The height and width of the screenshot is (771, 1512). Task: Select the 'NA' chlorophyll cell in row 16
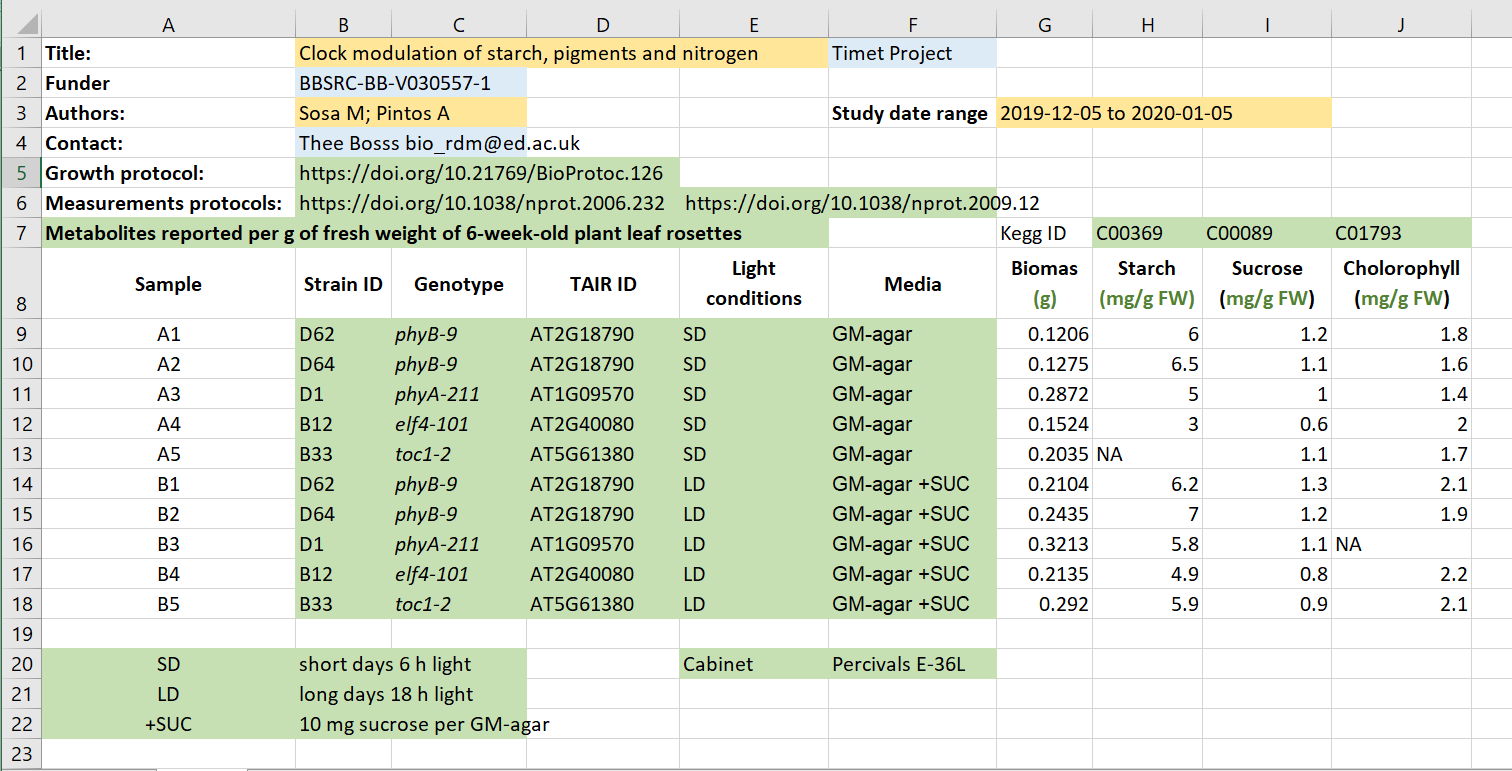coord(1401,544)
